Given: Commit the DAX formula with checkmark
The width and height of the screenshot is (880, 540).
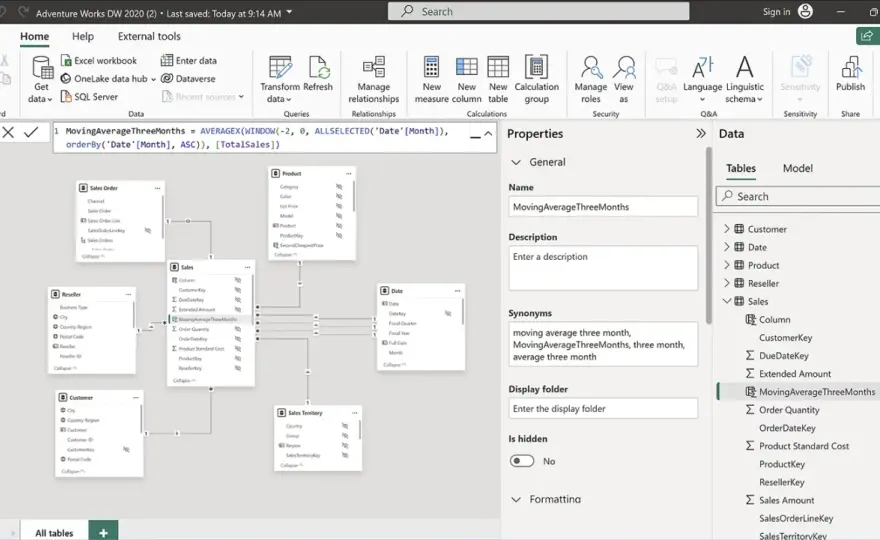Looking at the screenshot, I should (x=31, y=132).
